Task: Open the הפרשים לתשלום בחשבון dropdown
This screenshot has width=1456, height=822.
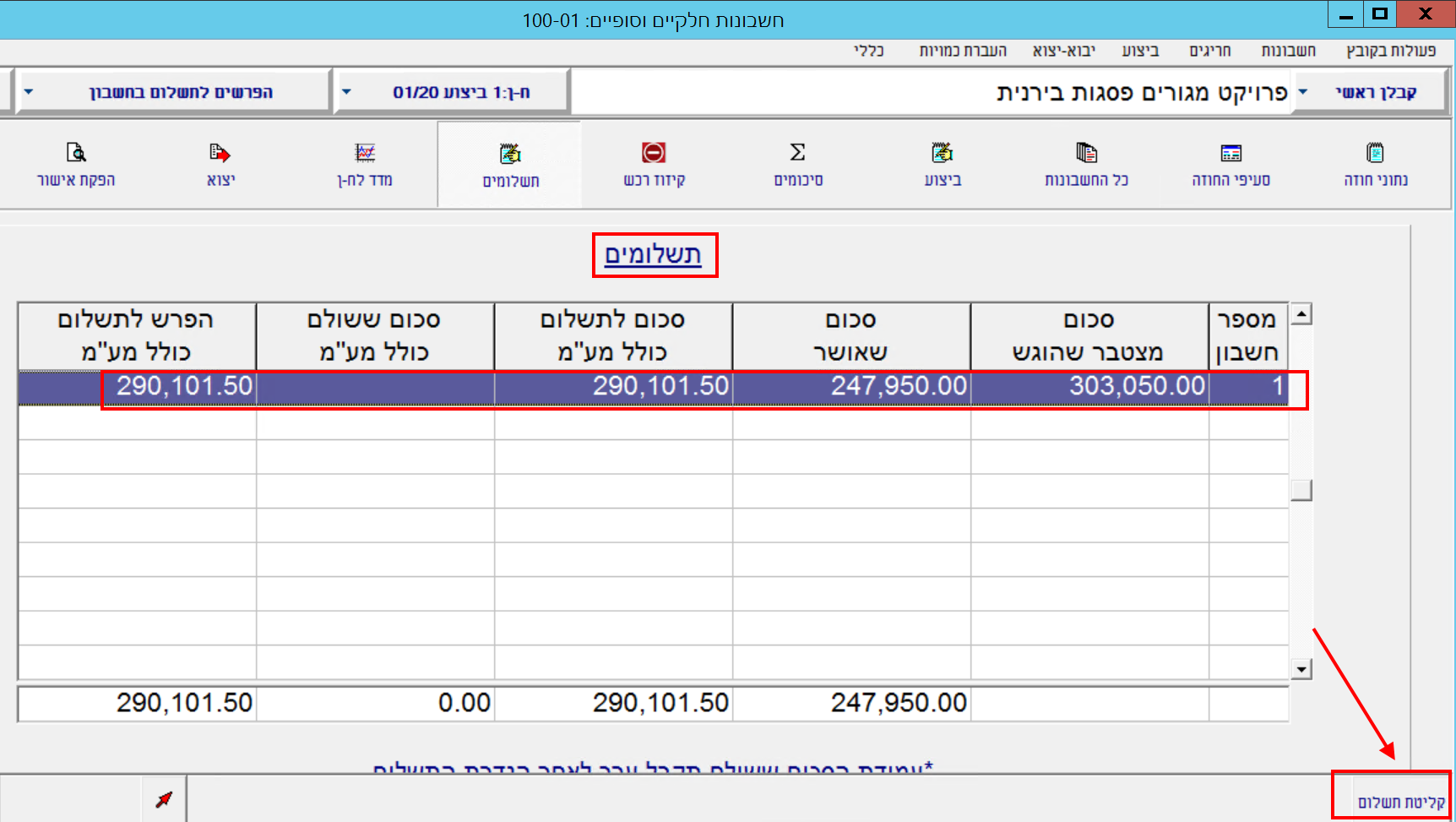Action: click(29, 92)
